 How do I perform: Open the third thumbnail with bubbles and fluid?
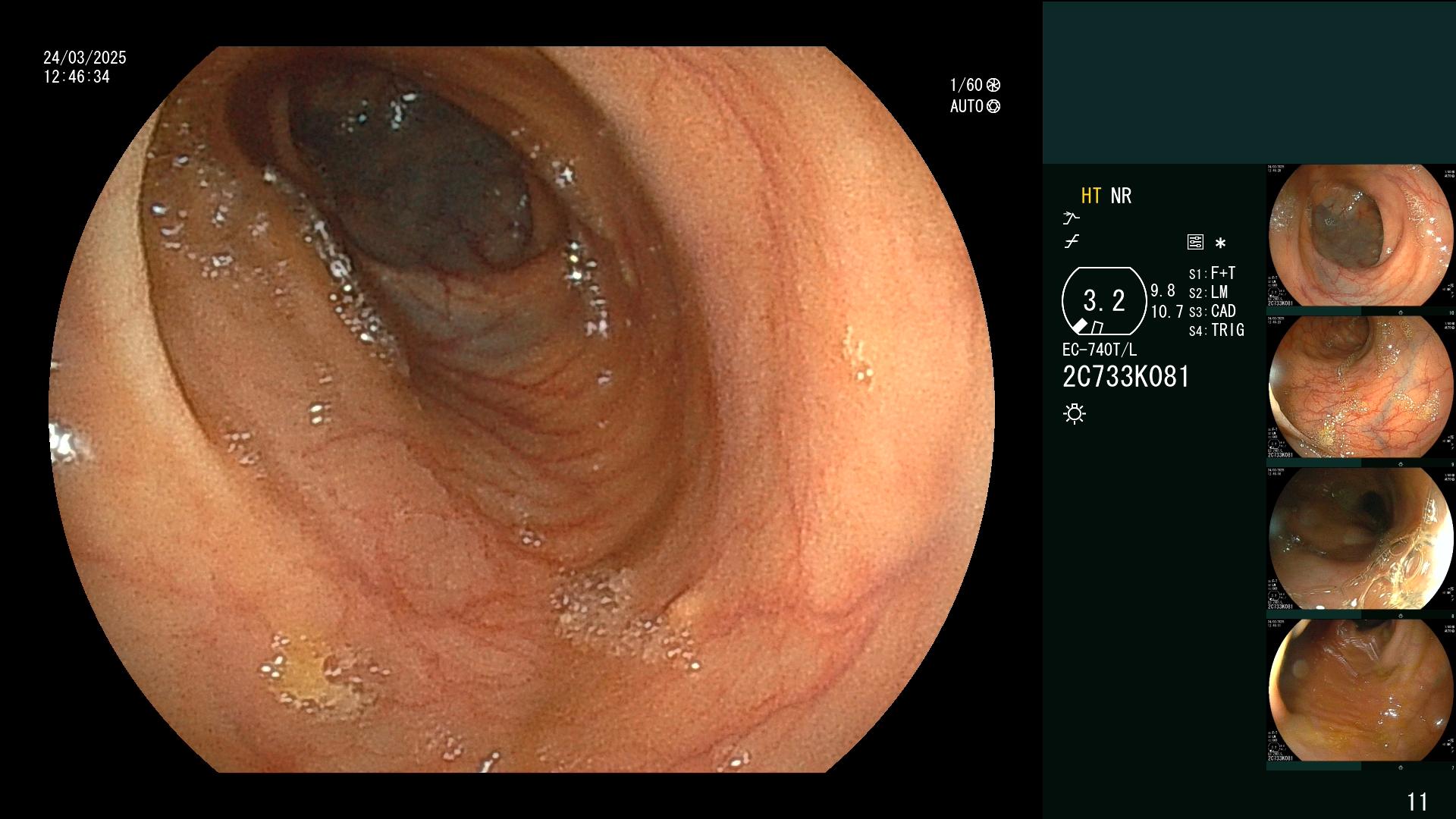[x=1361, y=539]
